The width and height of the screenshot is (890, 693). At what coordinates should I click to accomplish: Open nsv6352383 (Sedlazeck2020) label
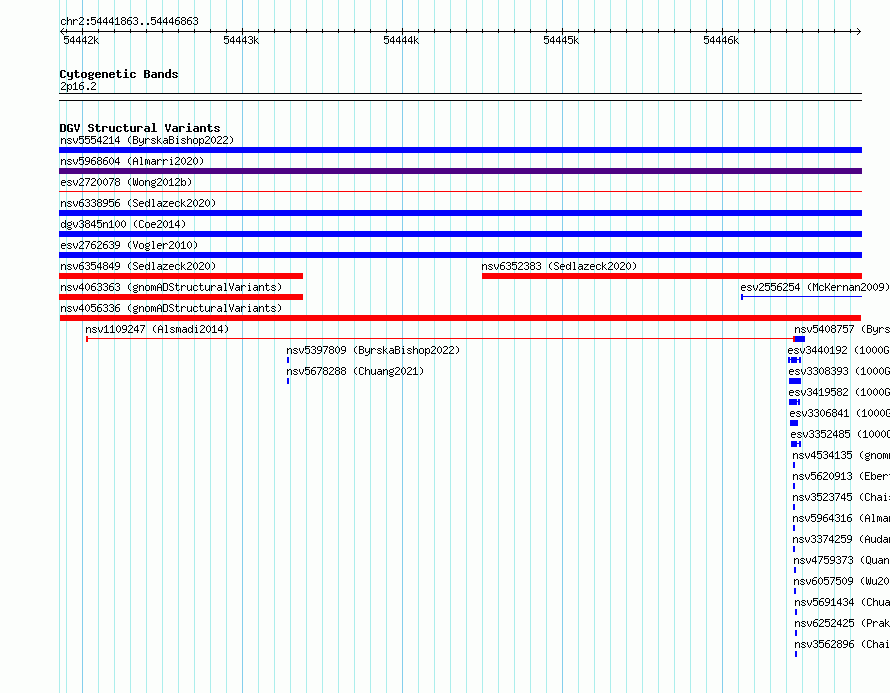(x=559, y=266)
